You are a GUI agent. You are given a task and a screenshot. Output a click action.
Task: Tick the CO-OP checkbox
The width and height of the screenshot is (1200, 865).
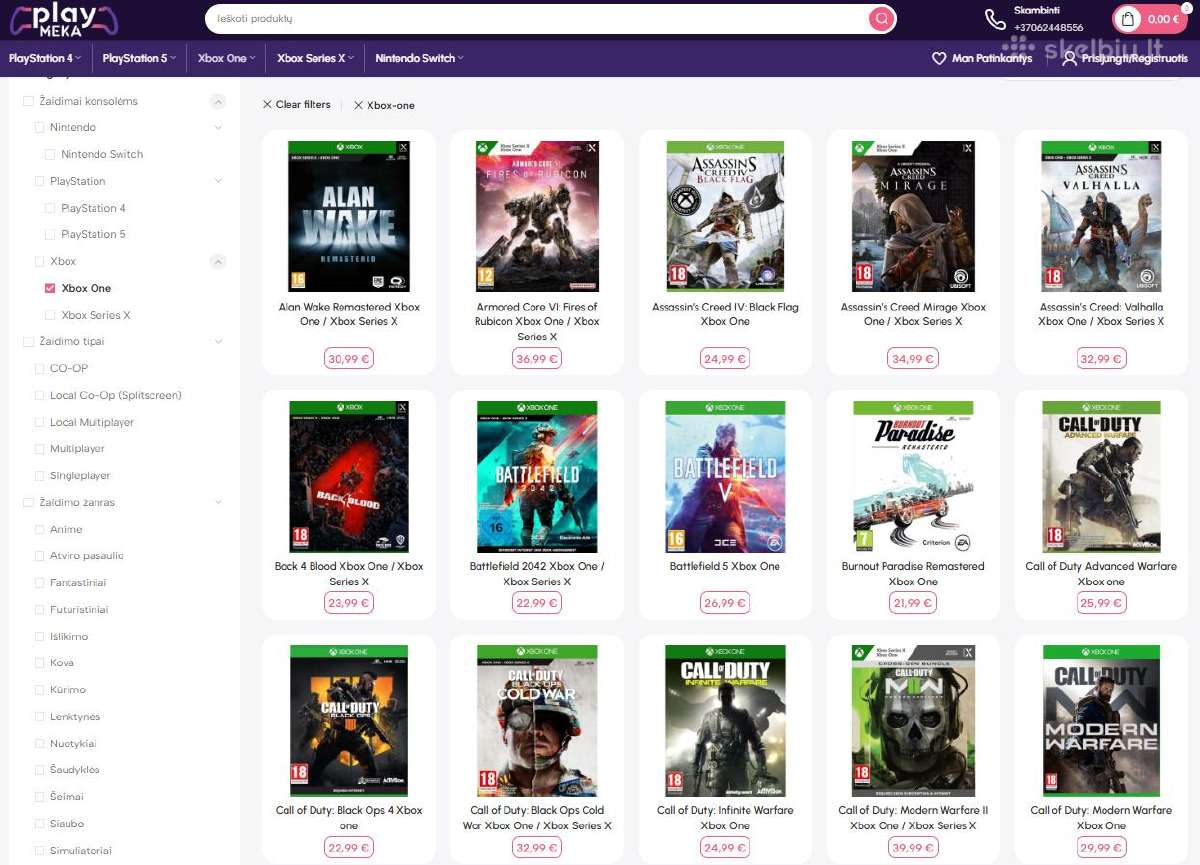pos(40,369)
